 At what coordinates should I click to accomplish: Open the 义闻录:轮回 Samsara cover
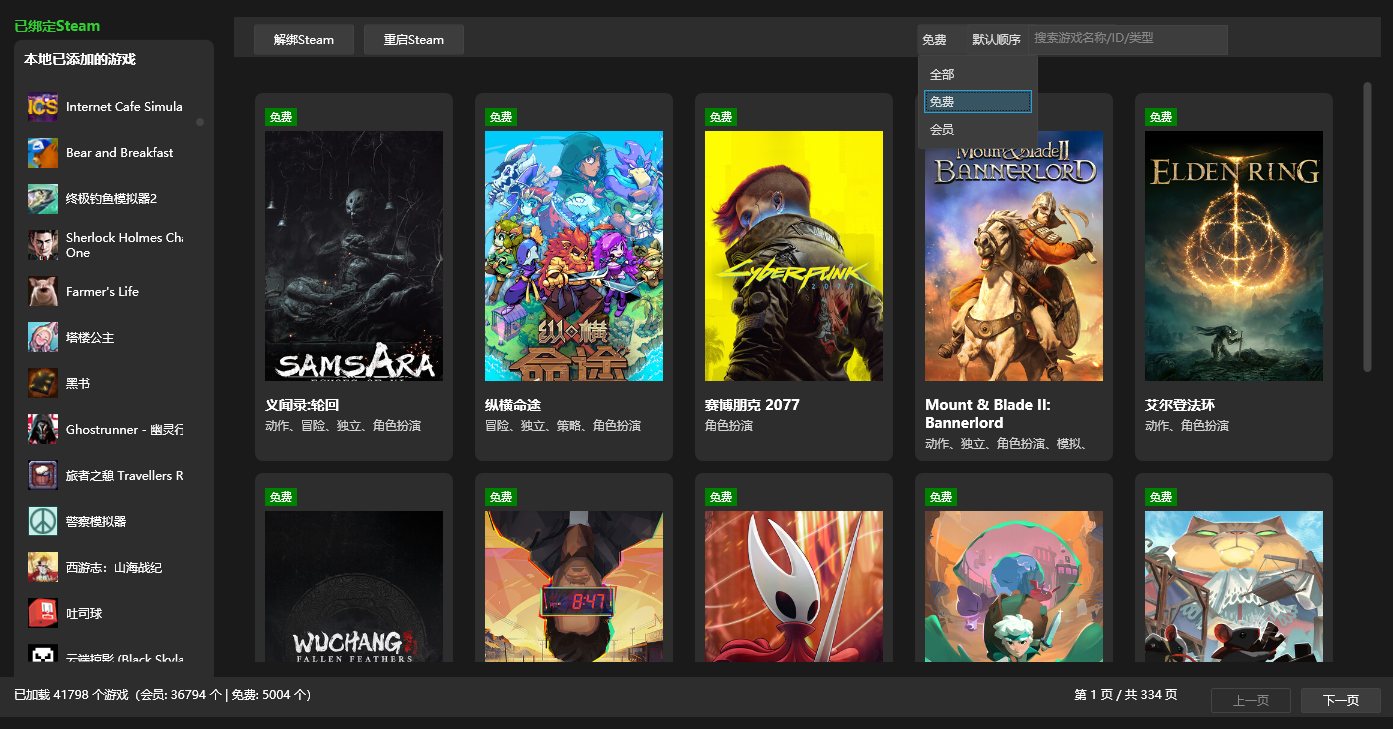(354, 256)
